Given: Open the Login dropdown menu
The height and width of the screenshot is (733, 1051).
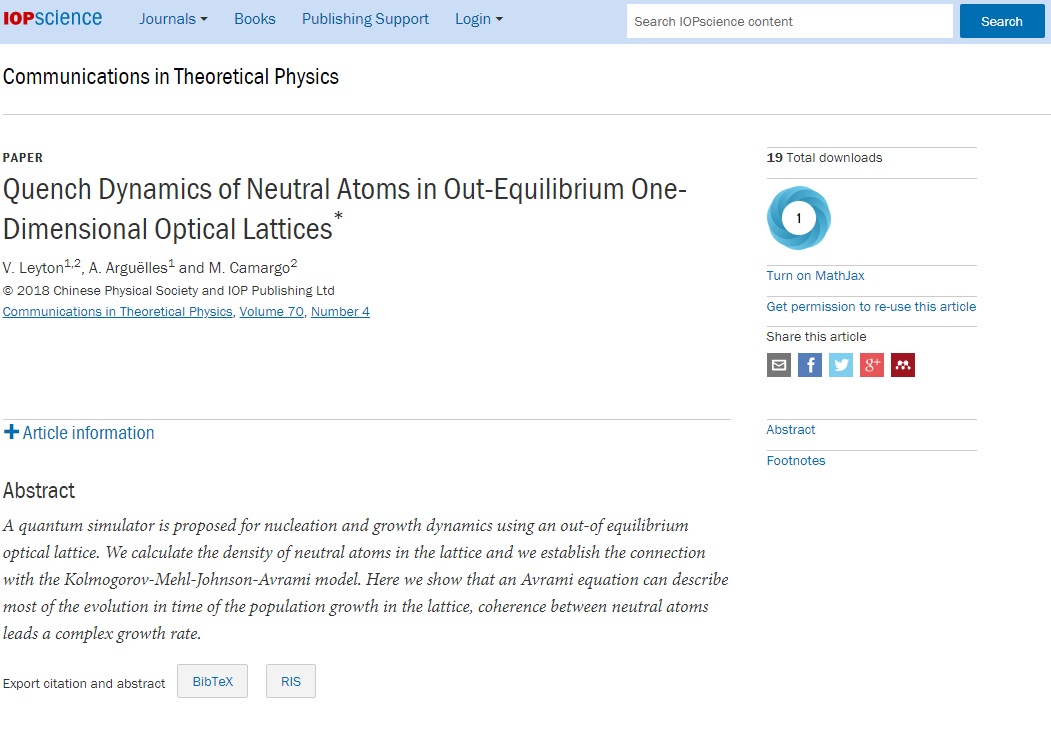Looking at the screenshot, I should click(478, 19).
